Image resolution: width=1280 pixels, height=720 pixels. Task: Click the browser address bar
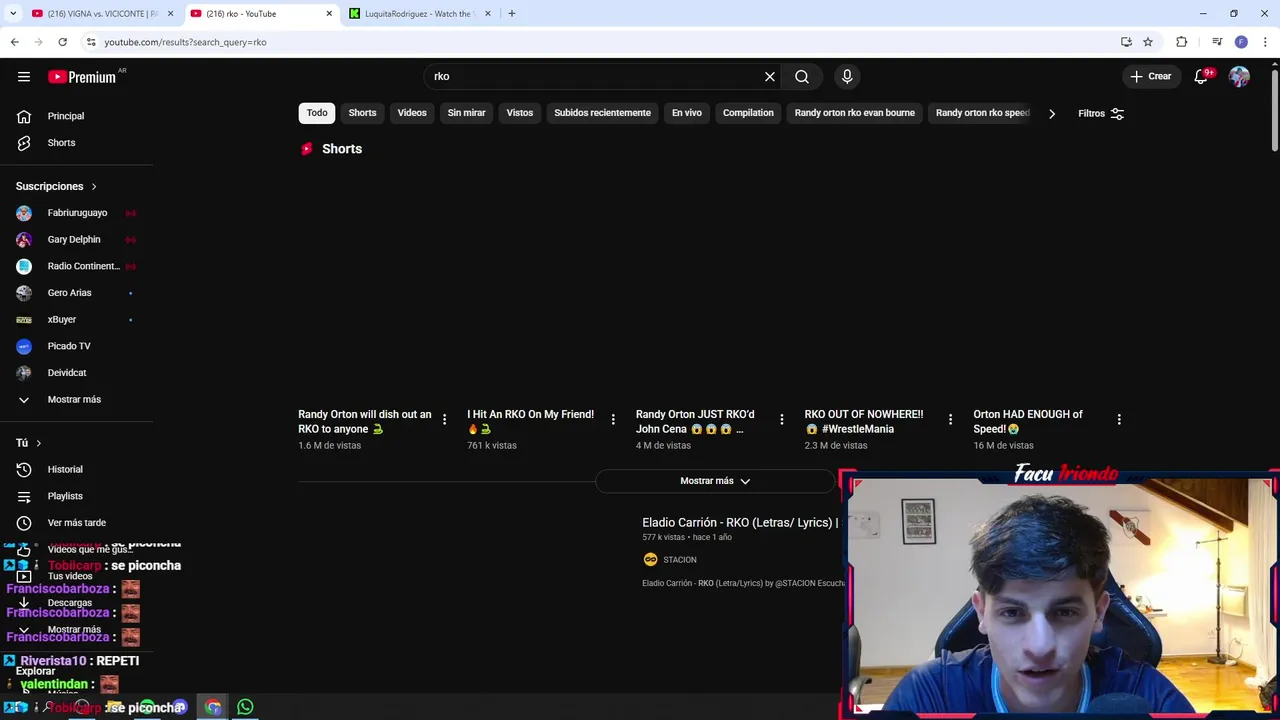click(600, 42)
